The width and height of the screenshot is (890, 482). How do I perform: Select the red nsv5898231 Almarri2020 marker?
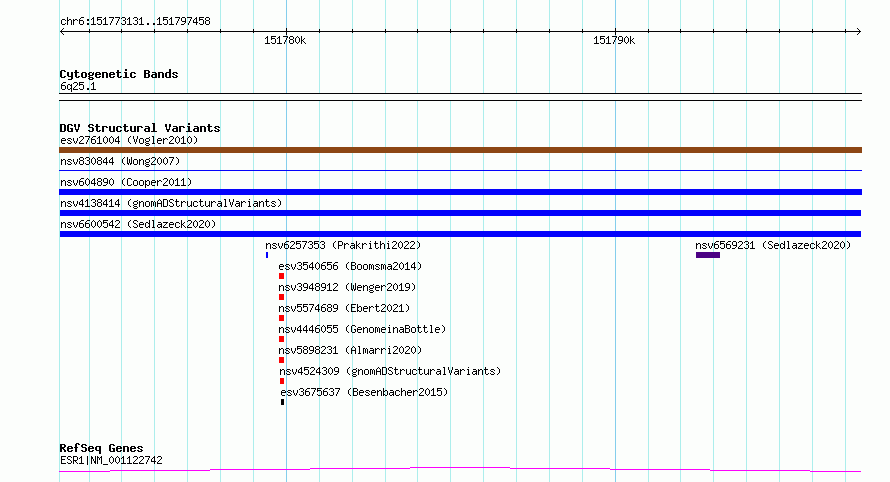click(282, 360)
